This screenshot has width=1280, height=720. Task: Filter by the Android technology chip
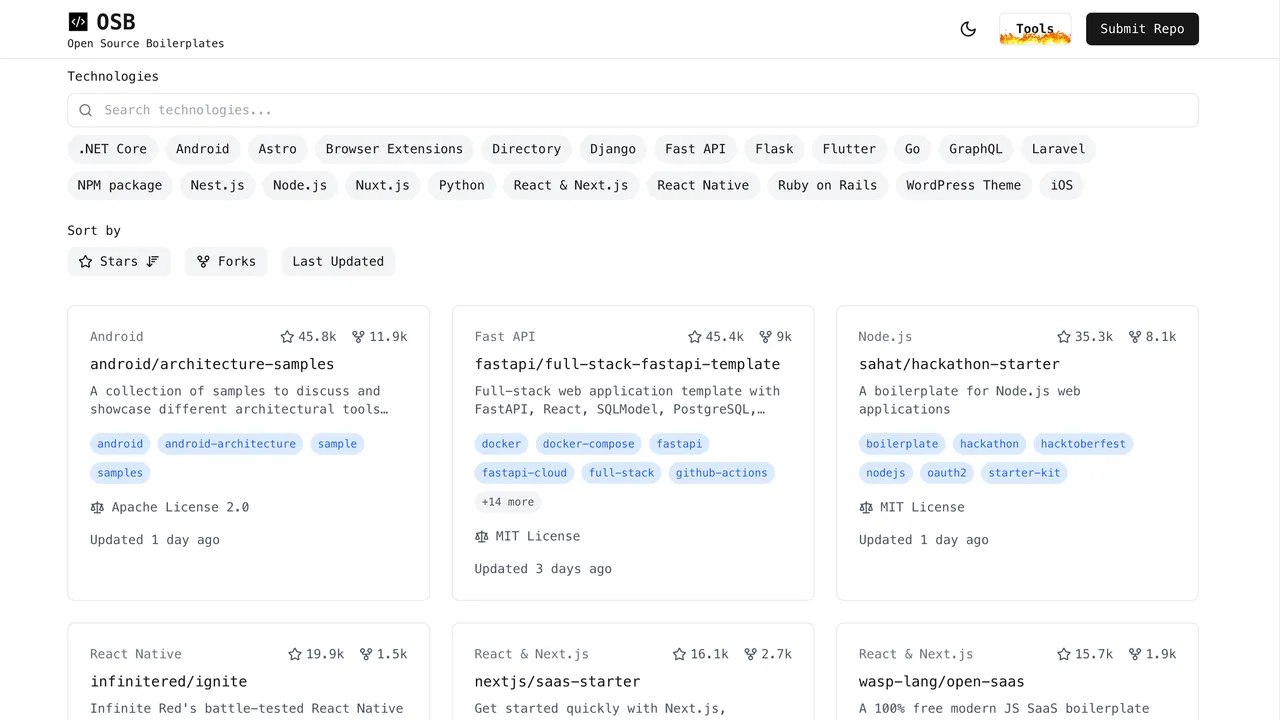pyautogui.click(x=203, y=149)
